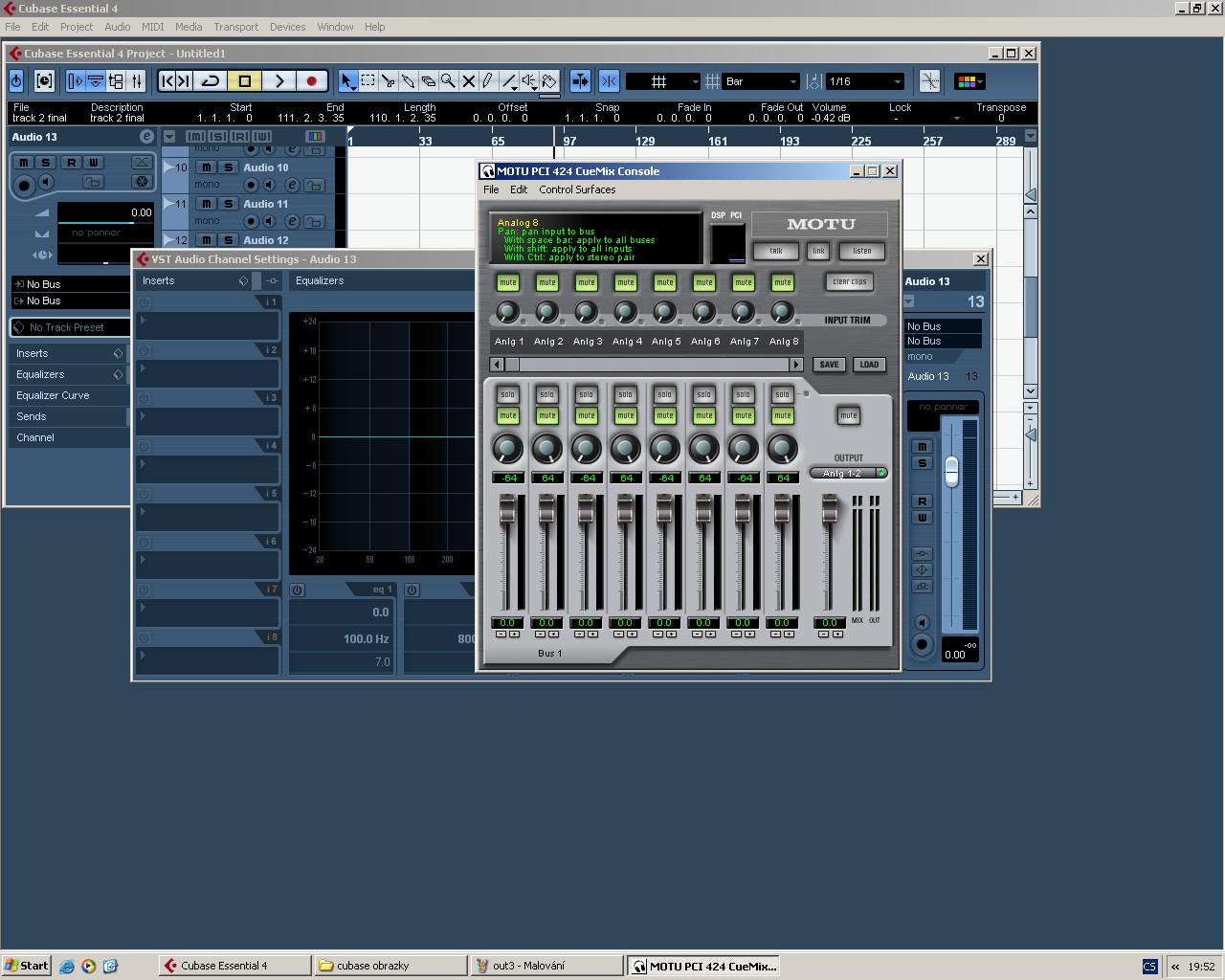Click the clear clips button
The image size is (1225, 980).
click(849, 282)
